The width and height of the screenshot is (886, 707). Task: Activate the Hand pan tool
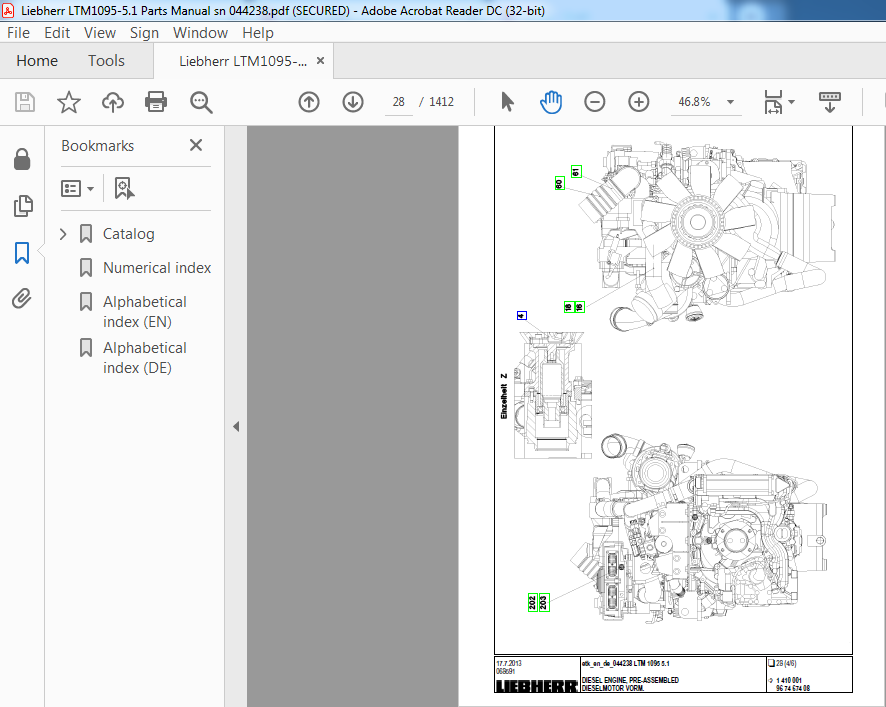pos(550,102)
